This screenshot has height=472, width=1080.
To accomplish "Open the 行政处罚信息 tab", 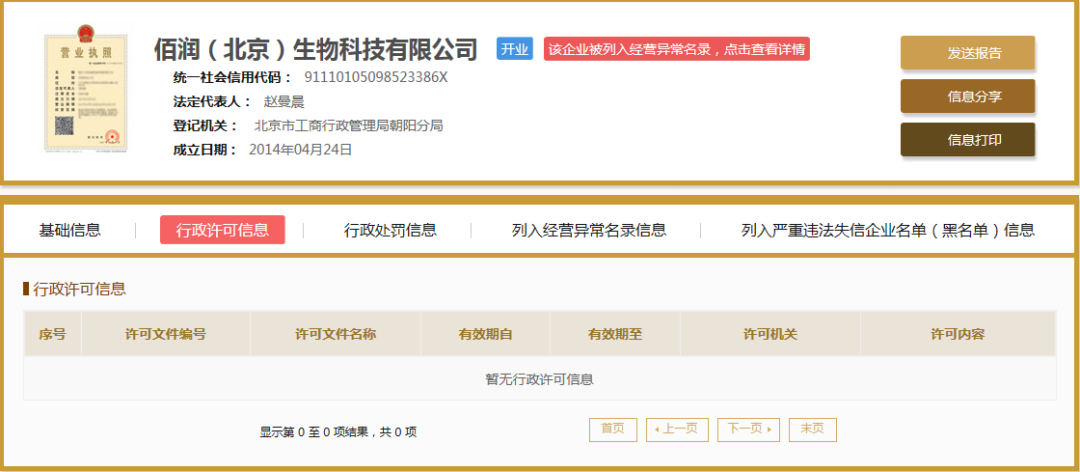I will (390, 230).
